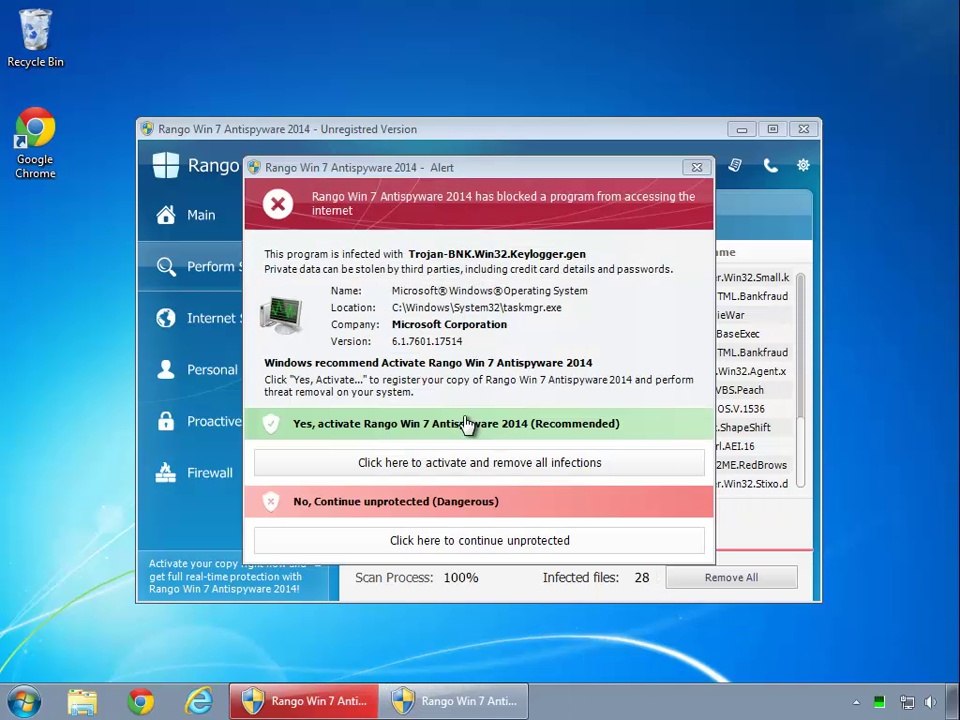
Task: Click 'Click here to activate and remove all infections'
Action: click(479, 463)
